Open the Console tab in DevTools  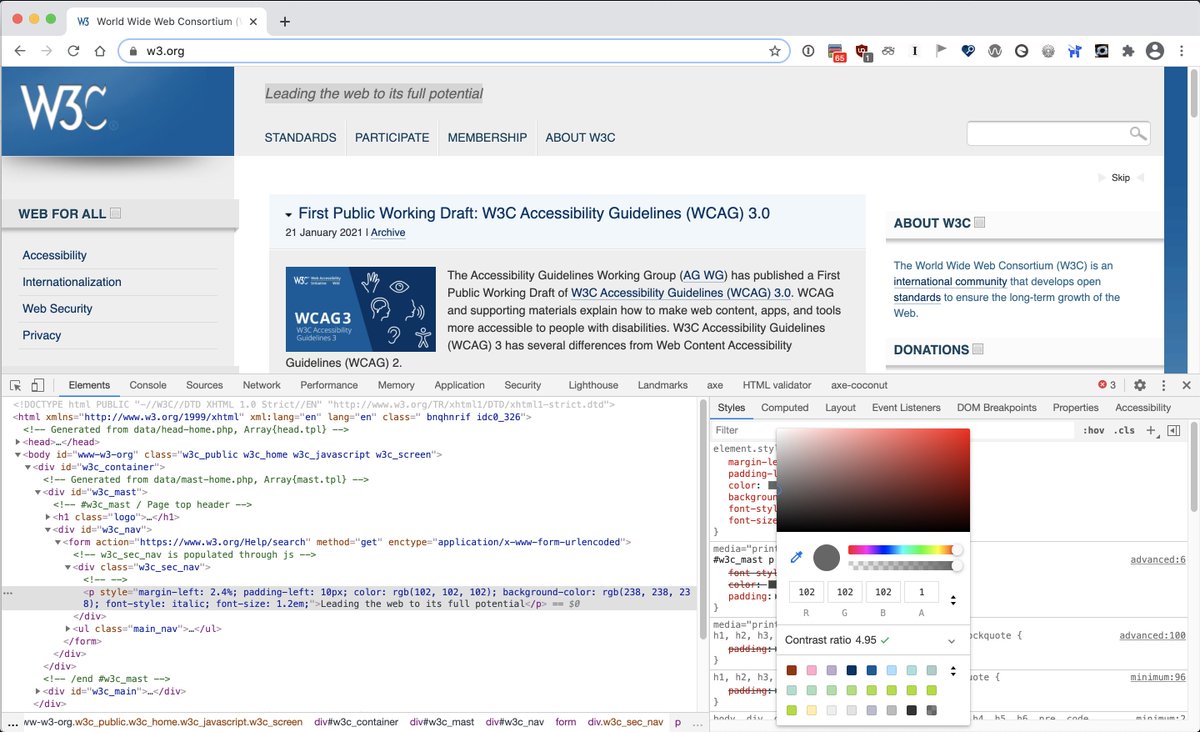pyautogui.click(x=148, y=385)
